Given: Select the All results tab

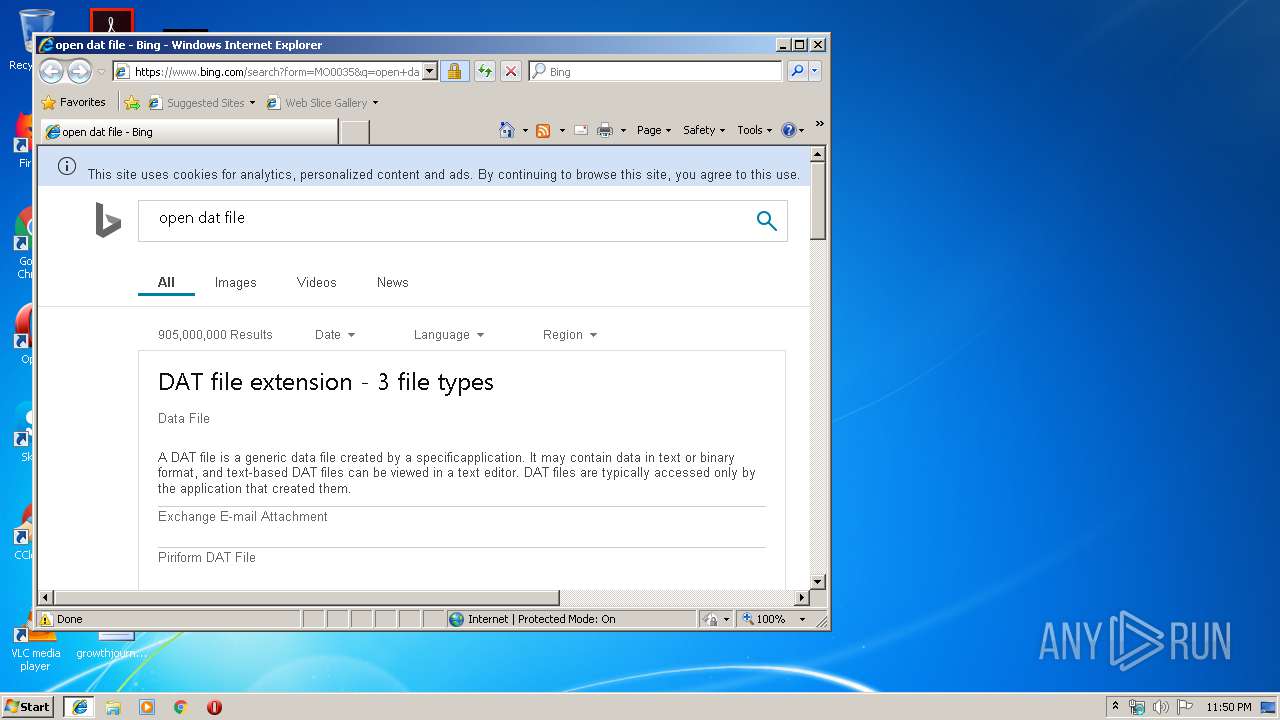Looking at the screenshot, I should (166, 283).
